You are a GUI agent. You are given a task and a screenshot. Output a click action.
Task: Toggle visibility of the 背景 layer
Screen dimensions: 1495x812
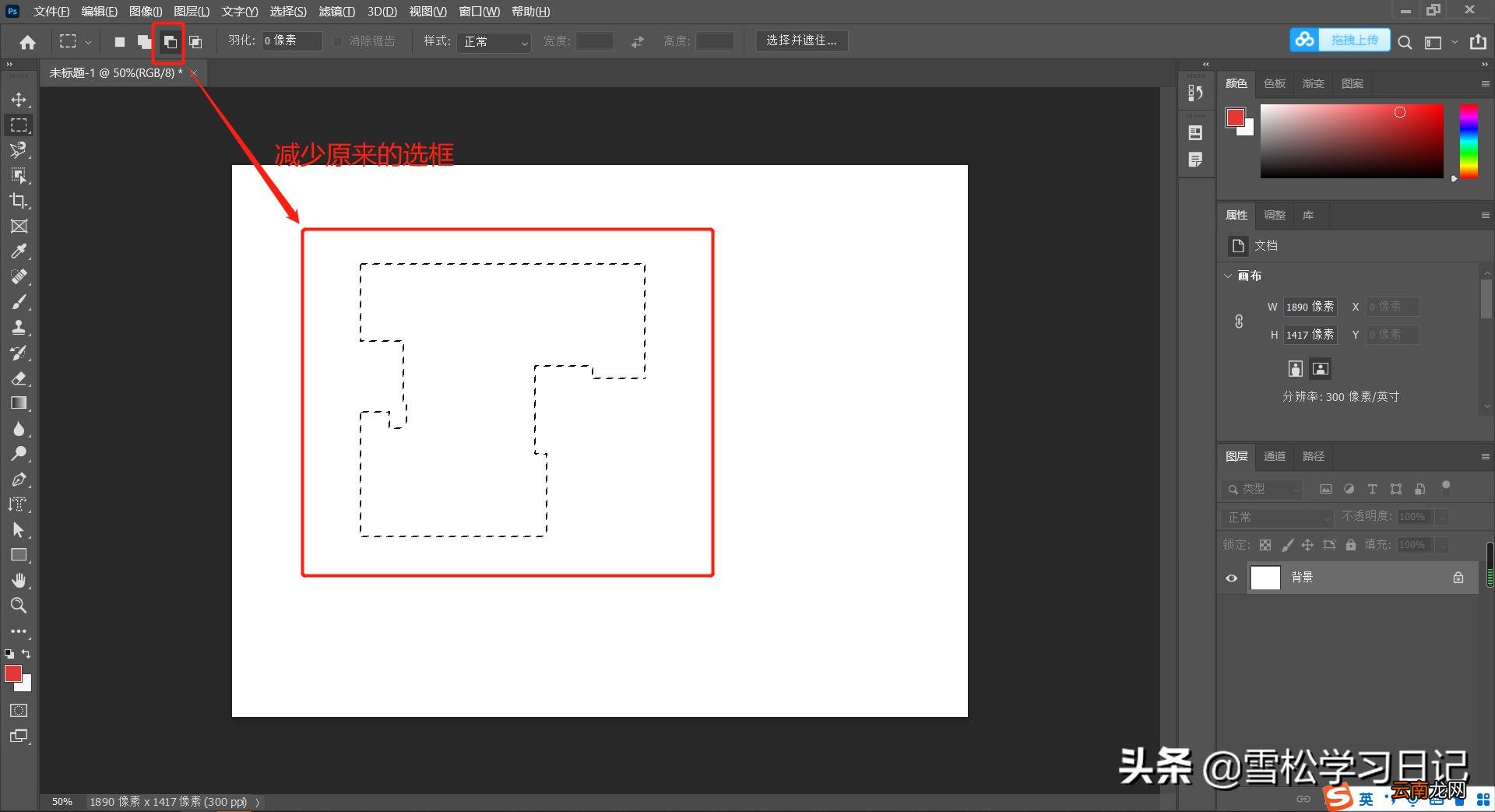coord(1232,578)
